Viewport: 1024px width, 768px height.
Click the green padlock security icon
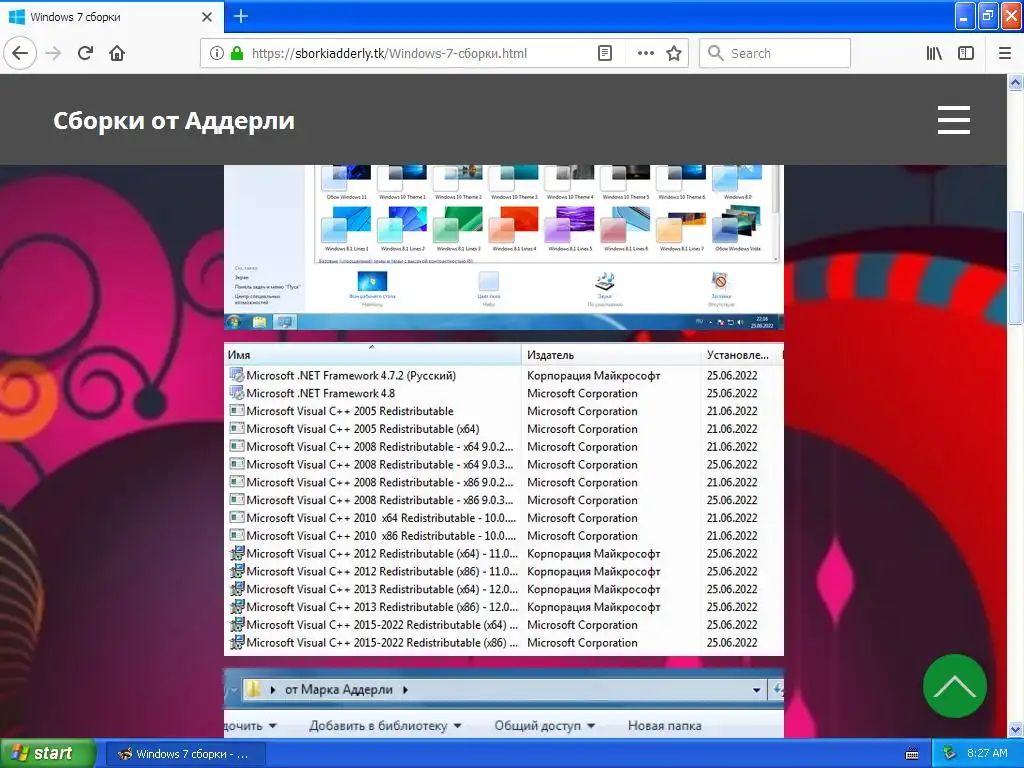(x=237, y=54)
